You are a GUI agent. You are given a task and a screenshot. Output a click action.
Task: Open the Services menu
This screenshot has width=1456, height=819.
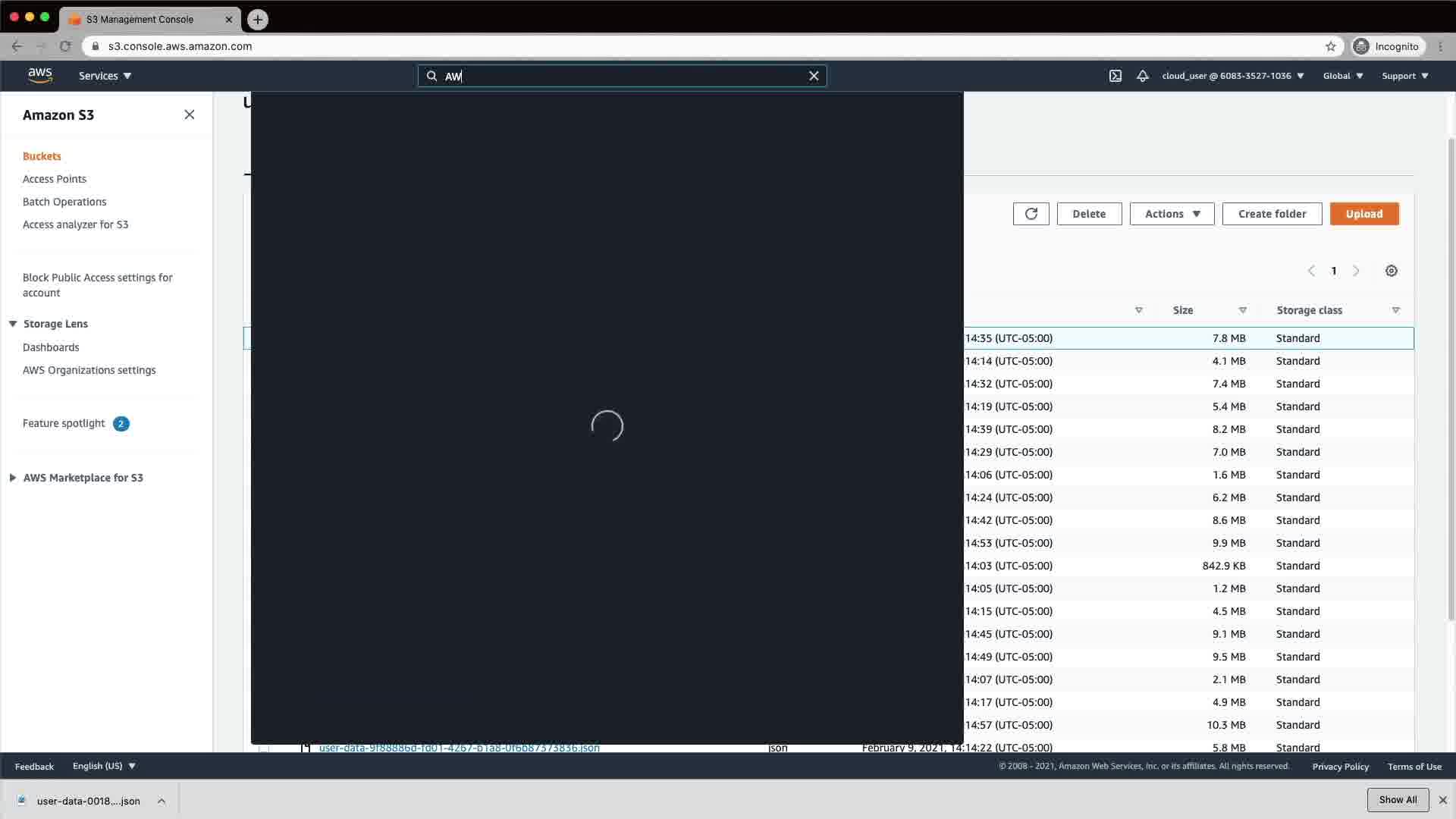pos(105,76)
